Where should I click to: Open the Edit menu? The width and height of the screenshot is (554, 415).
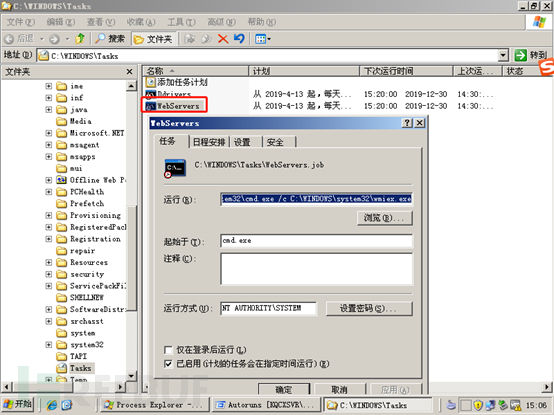(61, 22)
